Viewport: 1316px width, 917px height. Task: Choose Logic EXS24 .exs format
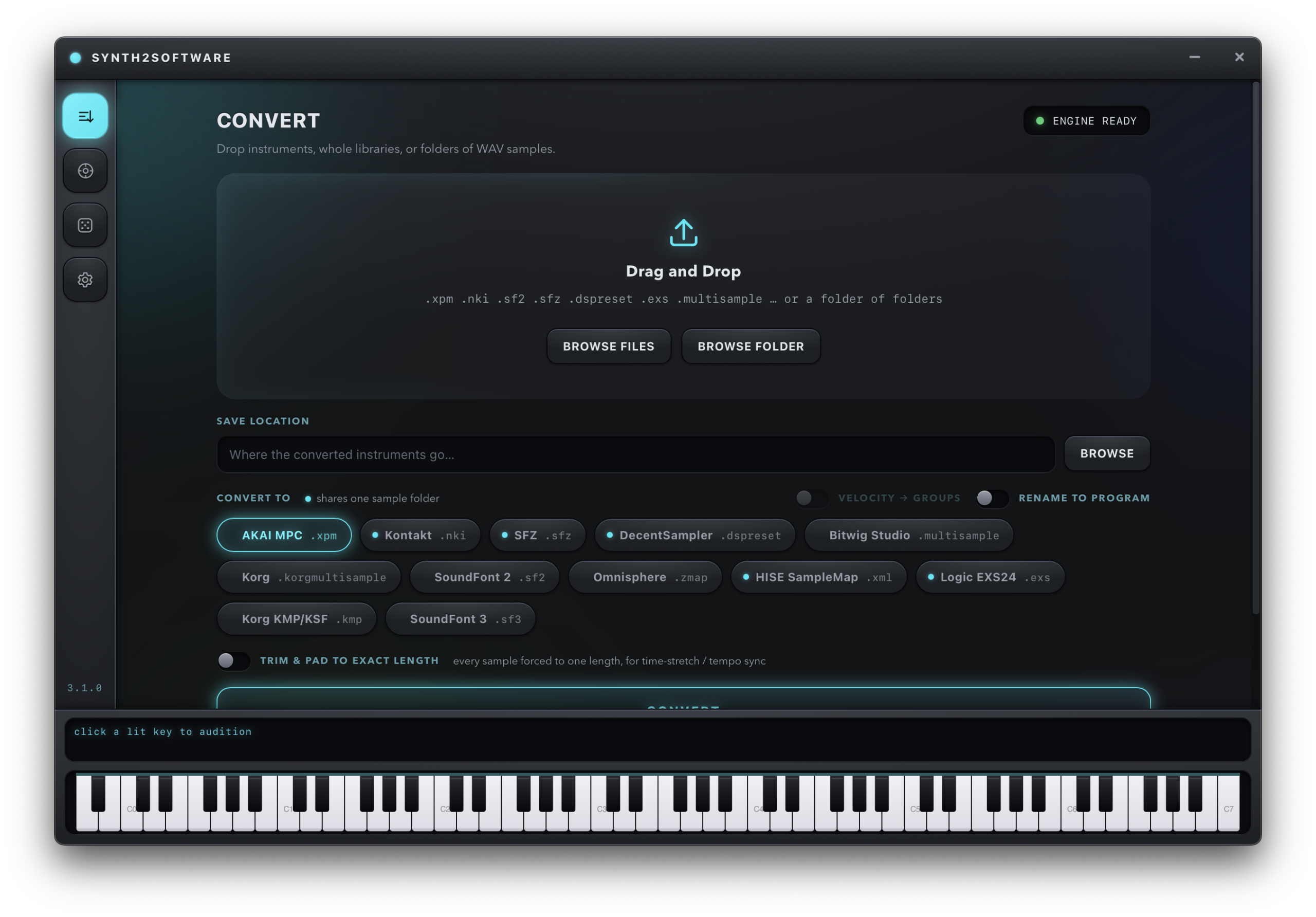990,577
